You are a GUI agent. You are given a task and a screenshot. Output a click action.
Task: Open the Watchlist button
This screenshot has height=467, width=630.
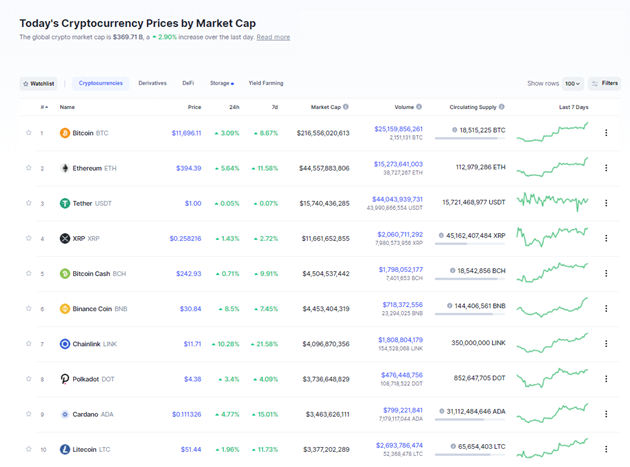[38, 84]
